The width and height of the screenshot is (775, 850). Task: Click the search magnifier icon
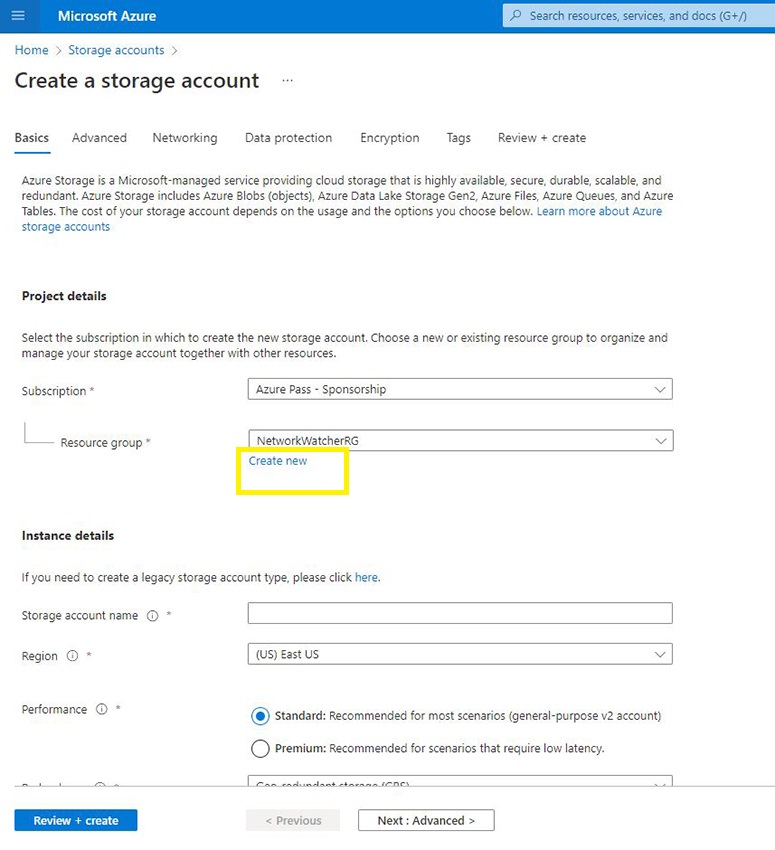(x=516, y=16)
